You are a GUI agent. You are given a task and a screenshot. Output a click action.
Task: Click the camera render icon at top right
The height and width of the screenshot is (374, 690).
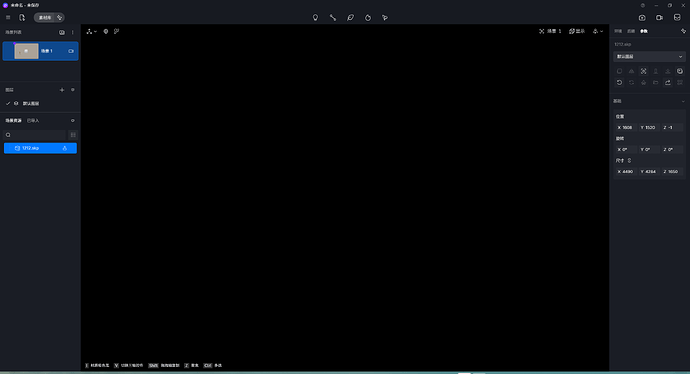point(642,18)
